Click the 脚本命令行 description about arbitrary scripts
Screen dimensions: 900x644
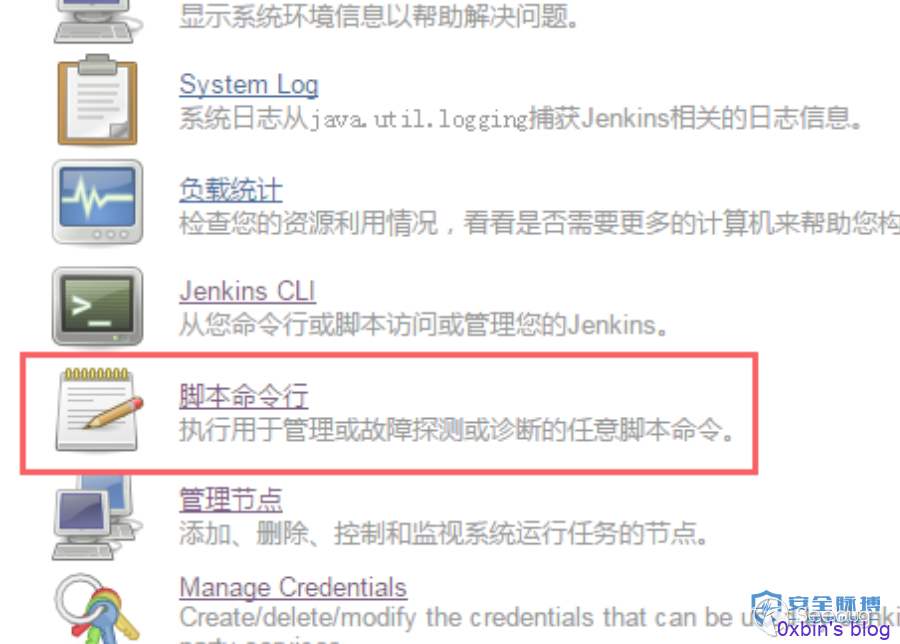456,429
